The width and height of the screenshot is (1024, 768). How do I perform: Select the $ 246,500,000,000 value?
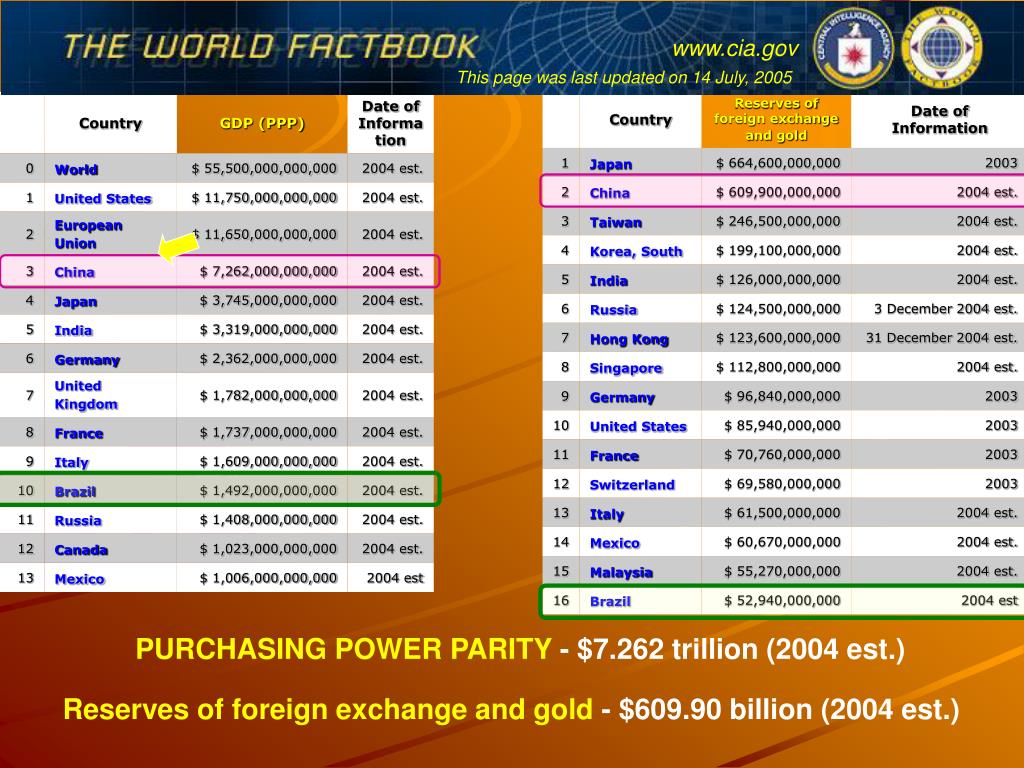pyautogui.click(x=778, y=221)
